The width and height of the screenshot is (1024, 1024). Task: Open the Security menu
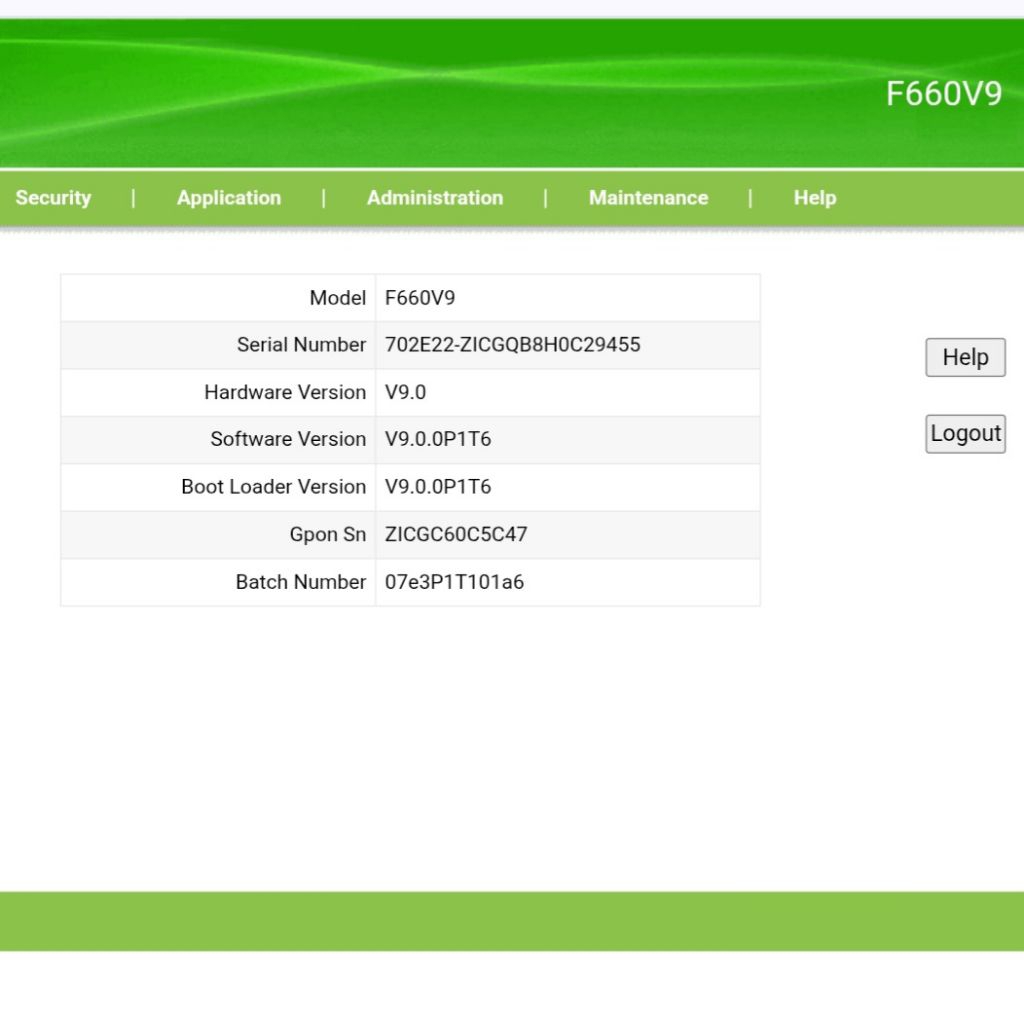(53, 198)
